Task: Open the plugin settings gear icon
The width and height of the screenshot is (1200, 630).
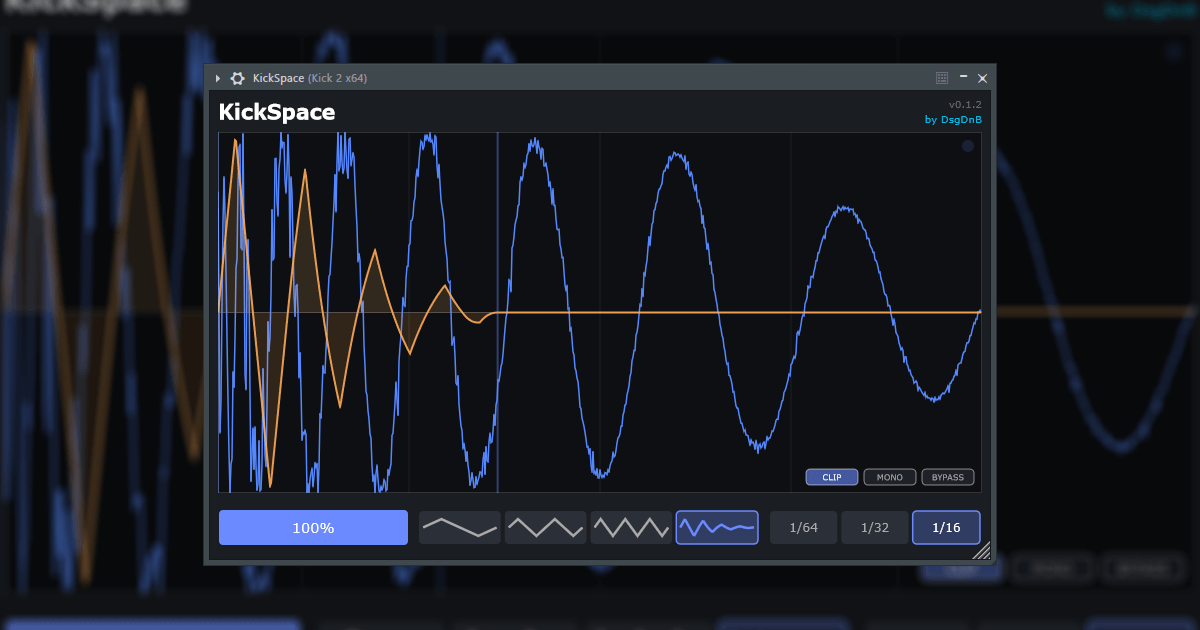Action: (x=237, y=77)
